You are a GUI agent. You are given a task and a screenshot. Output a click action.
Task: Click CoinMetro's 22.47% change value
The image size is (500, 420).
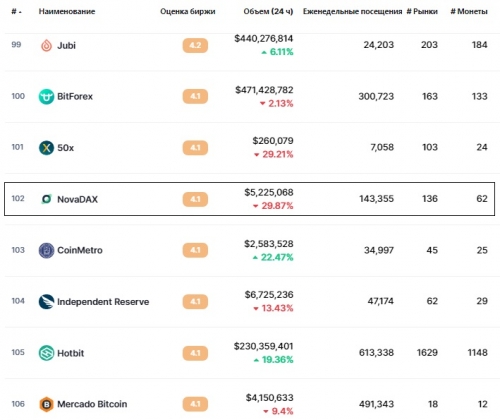[277, 257]
